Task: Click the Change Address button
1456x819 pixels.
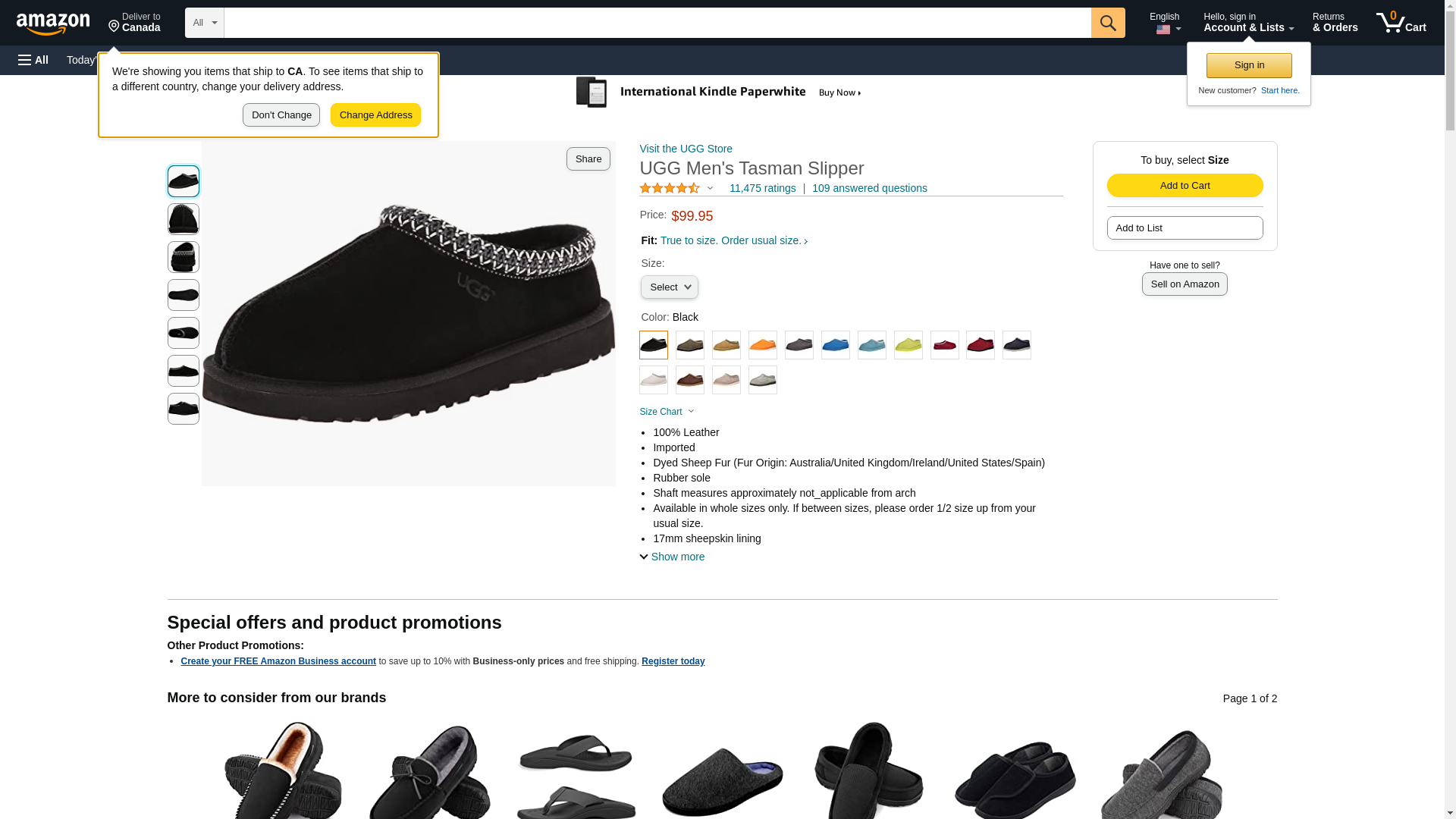Action: click(x=375, y=115)
